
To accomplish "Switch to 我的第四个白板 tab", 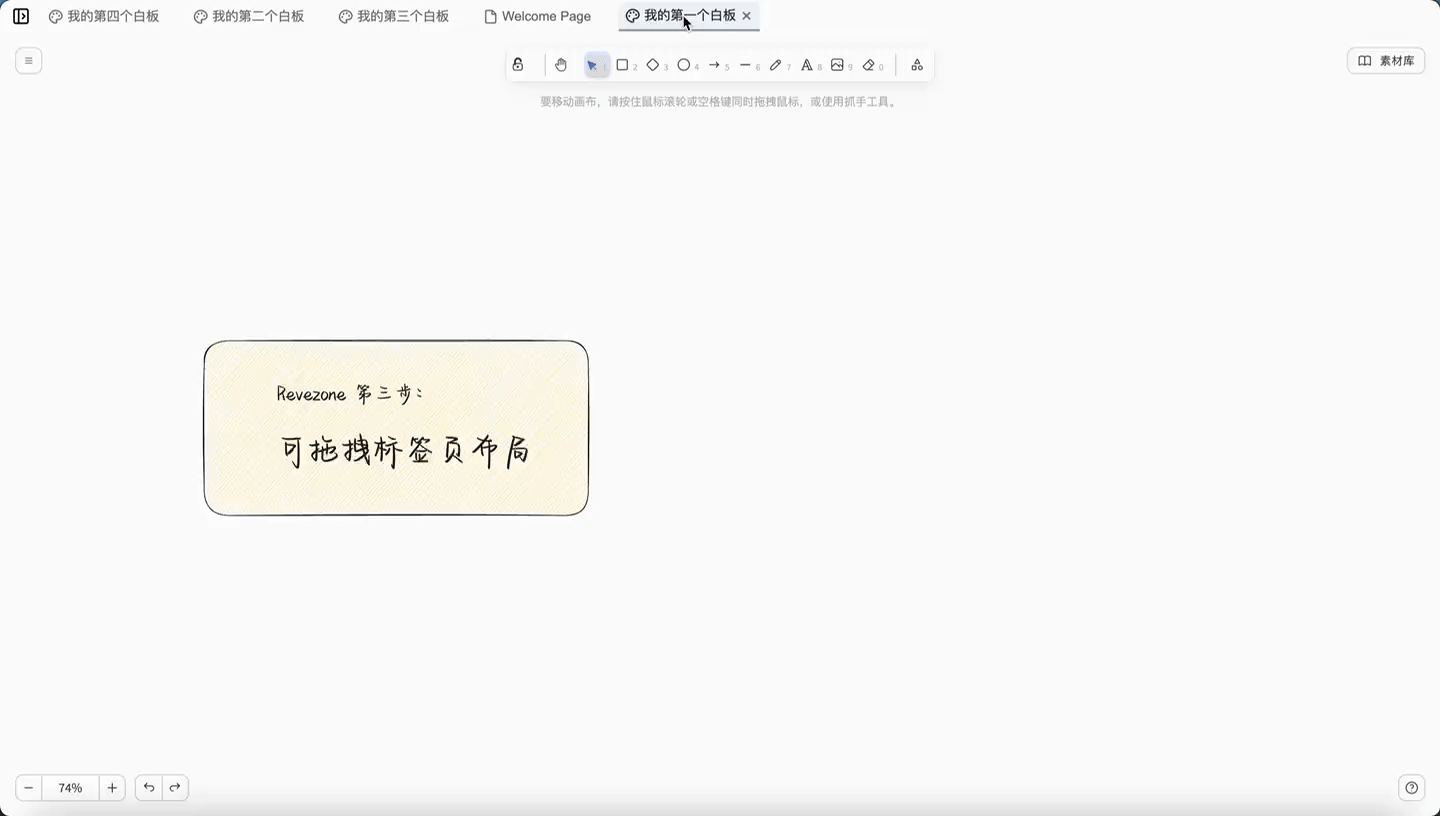I will click(104, 16).
